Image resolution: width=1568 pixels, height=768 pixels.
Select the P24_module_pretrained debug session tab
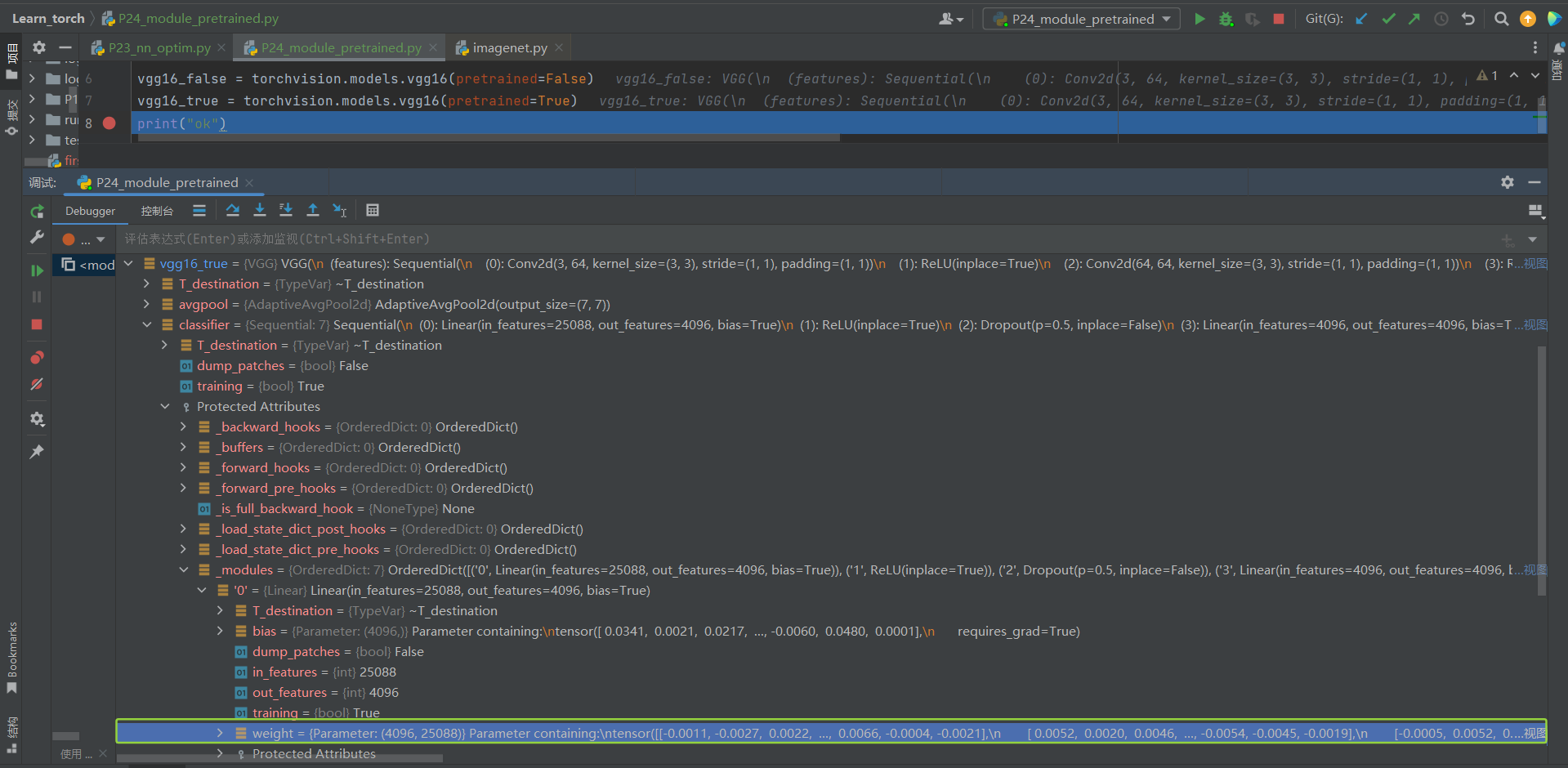[x=166, y=183]
